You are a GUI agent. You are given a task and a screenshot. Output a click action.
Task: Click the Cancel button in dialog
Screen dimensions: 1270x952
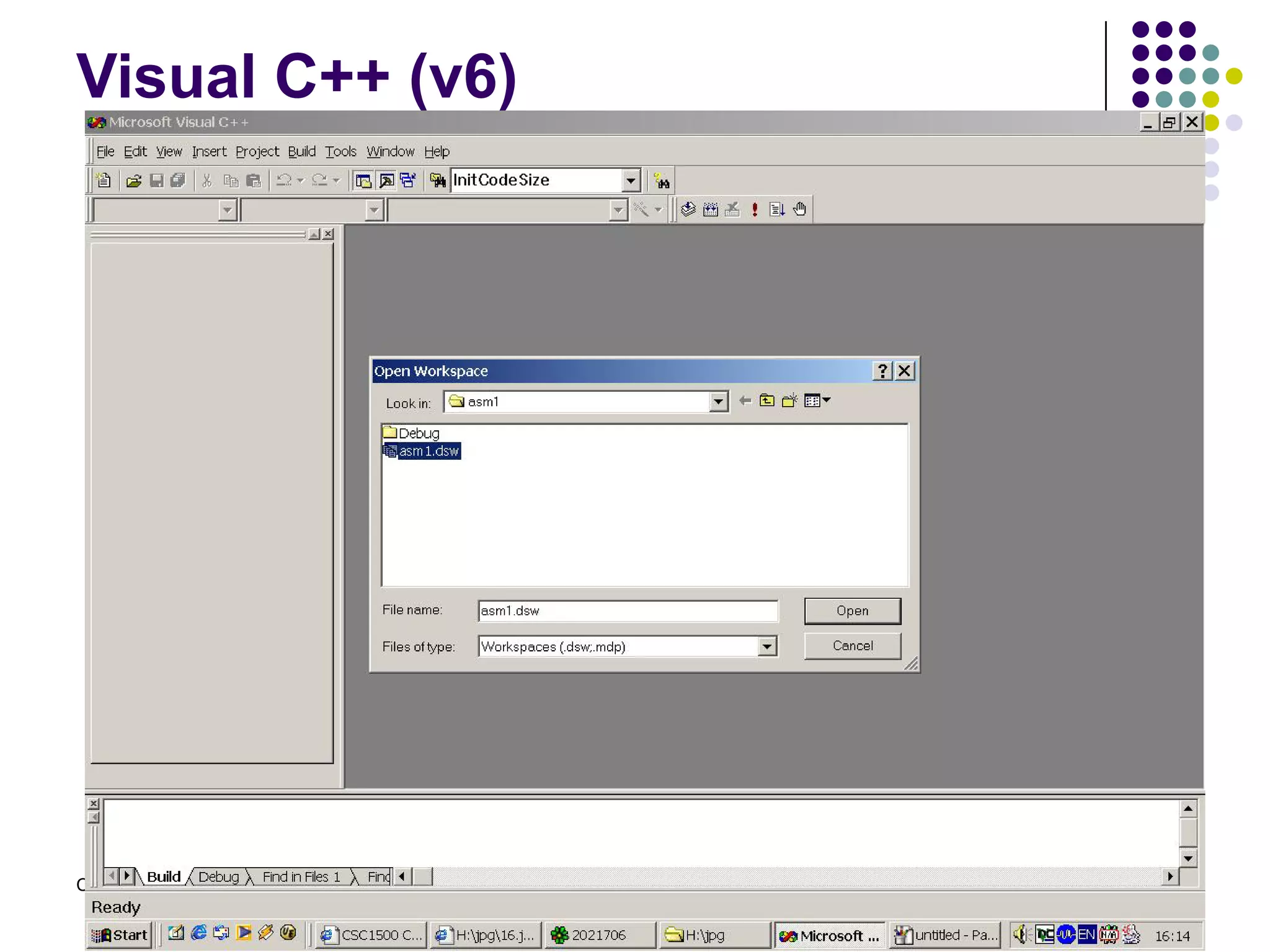point(852,646)
